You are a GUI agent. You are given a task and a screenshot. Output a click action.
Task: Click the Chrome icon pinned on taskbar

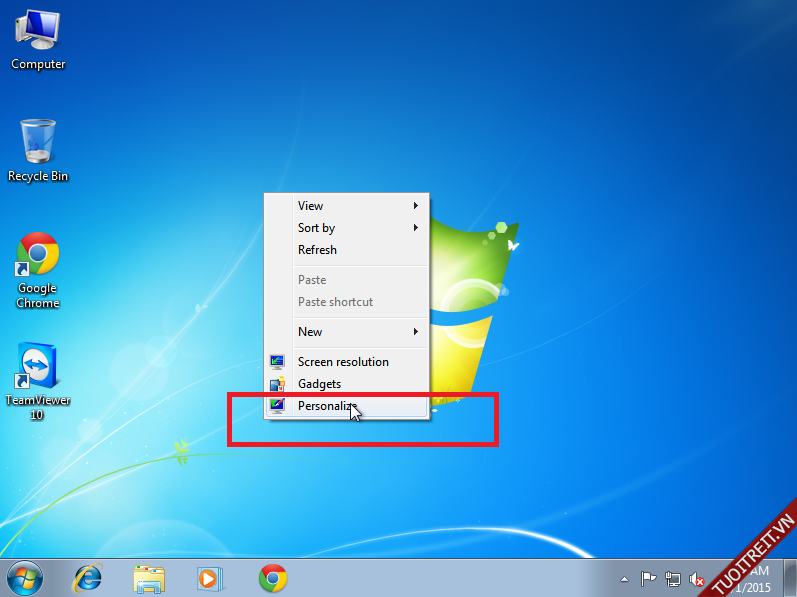tap(272, 577)
